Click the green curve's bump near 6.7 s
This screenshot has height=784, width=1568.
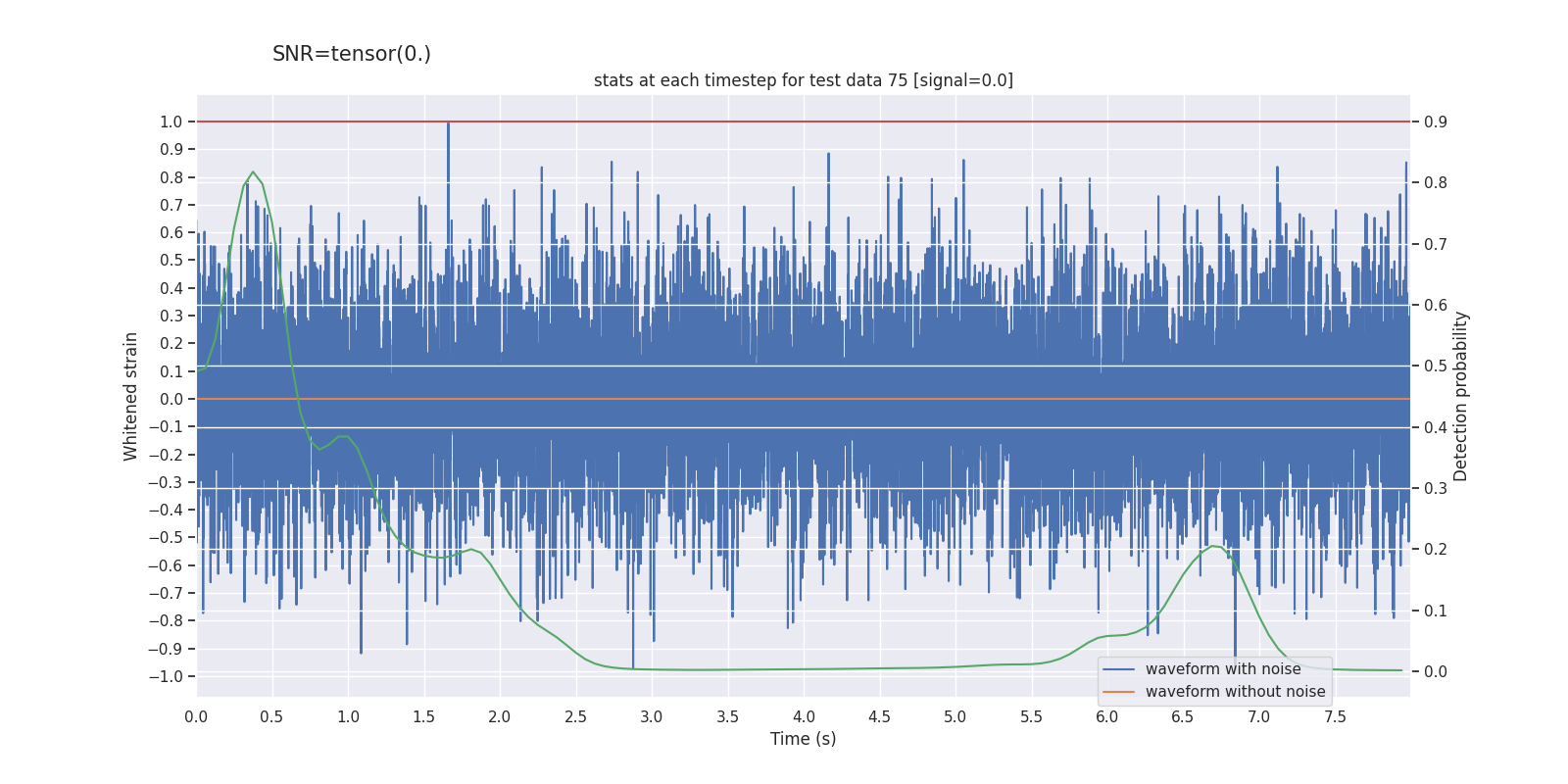coord(1213,546)
